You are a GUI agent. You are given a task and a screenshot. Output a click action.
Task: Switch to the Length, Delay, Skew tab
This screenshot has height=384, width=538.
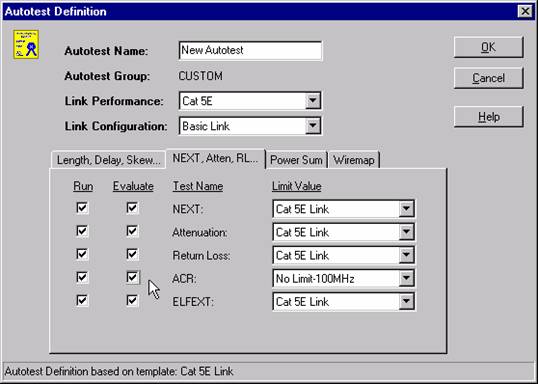[x=108, y=160]
